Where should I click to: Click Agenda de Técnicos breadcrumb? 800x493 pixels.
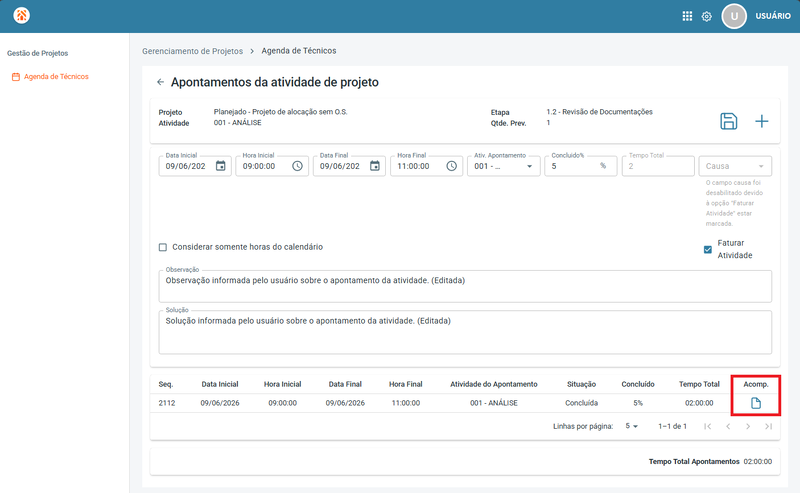pos(299,51)
